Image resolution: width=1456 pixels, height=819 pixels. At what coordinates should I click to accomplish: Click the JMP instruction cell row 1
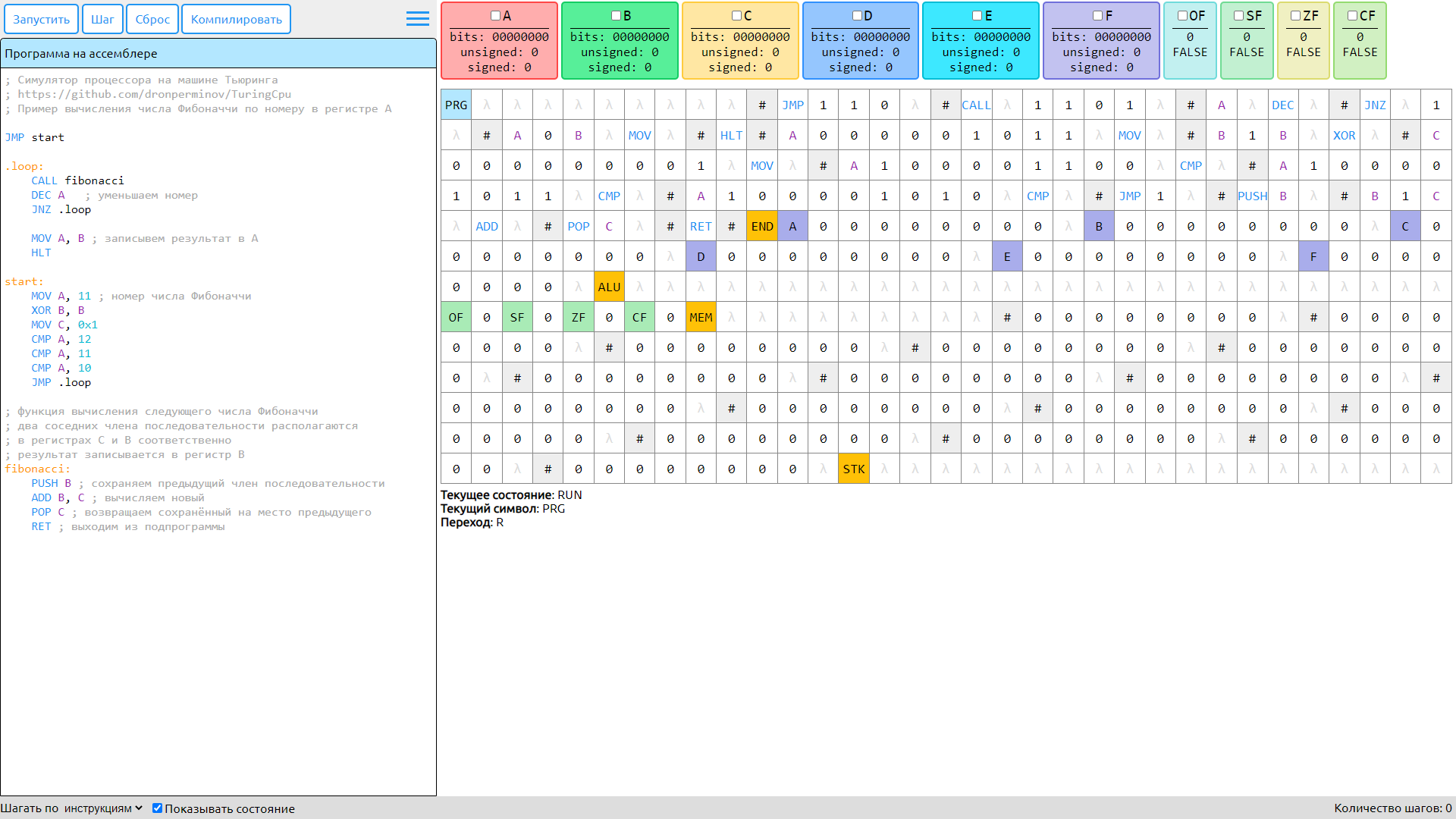pos(793,105)
